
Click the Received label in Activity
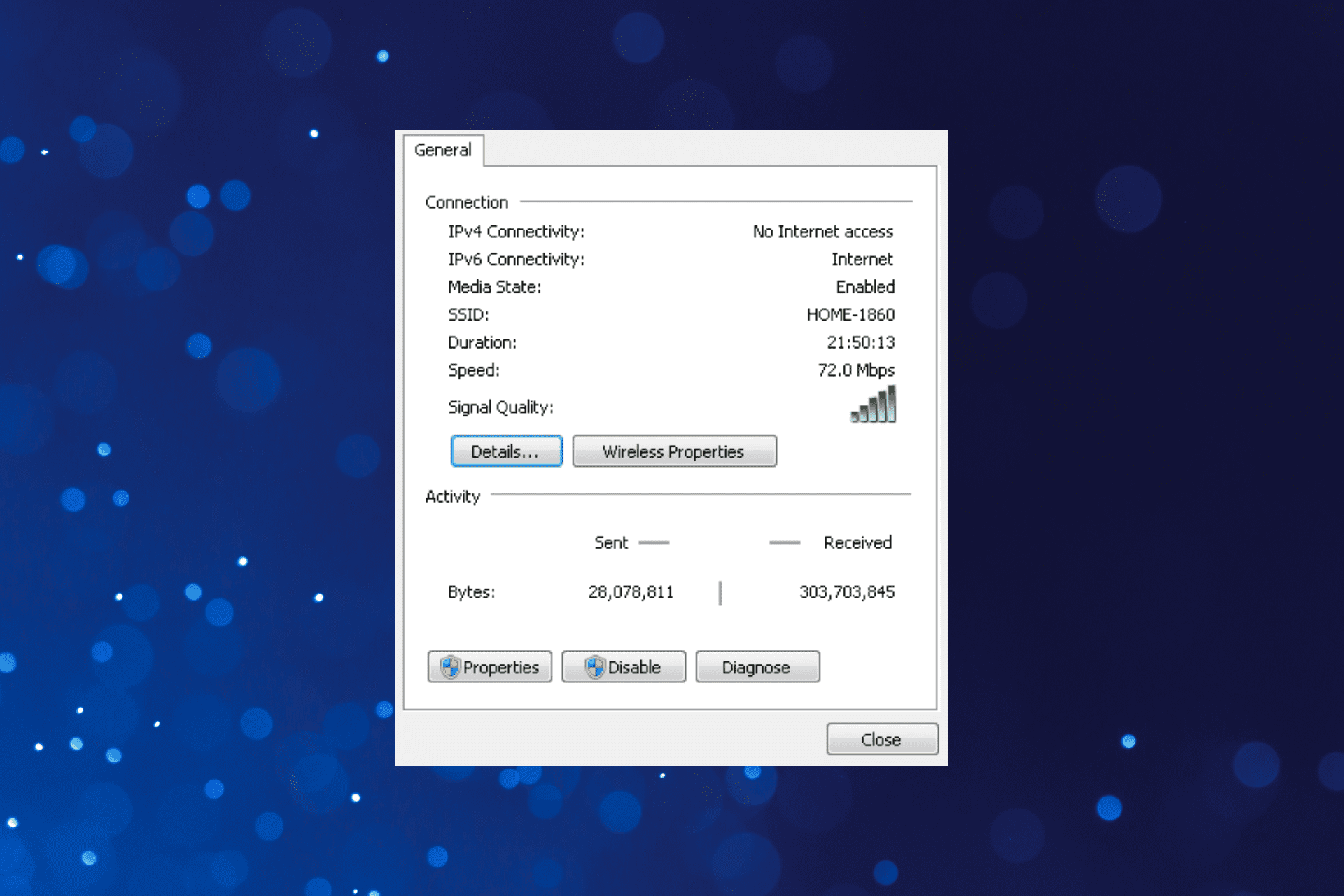pyautogui.click(x=857, y=542)
